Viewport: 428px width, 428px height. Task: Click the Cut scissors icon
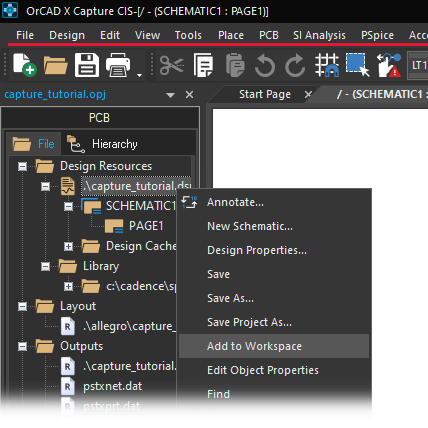pyautogui.click(x=172, y=65)
